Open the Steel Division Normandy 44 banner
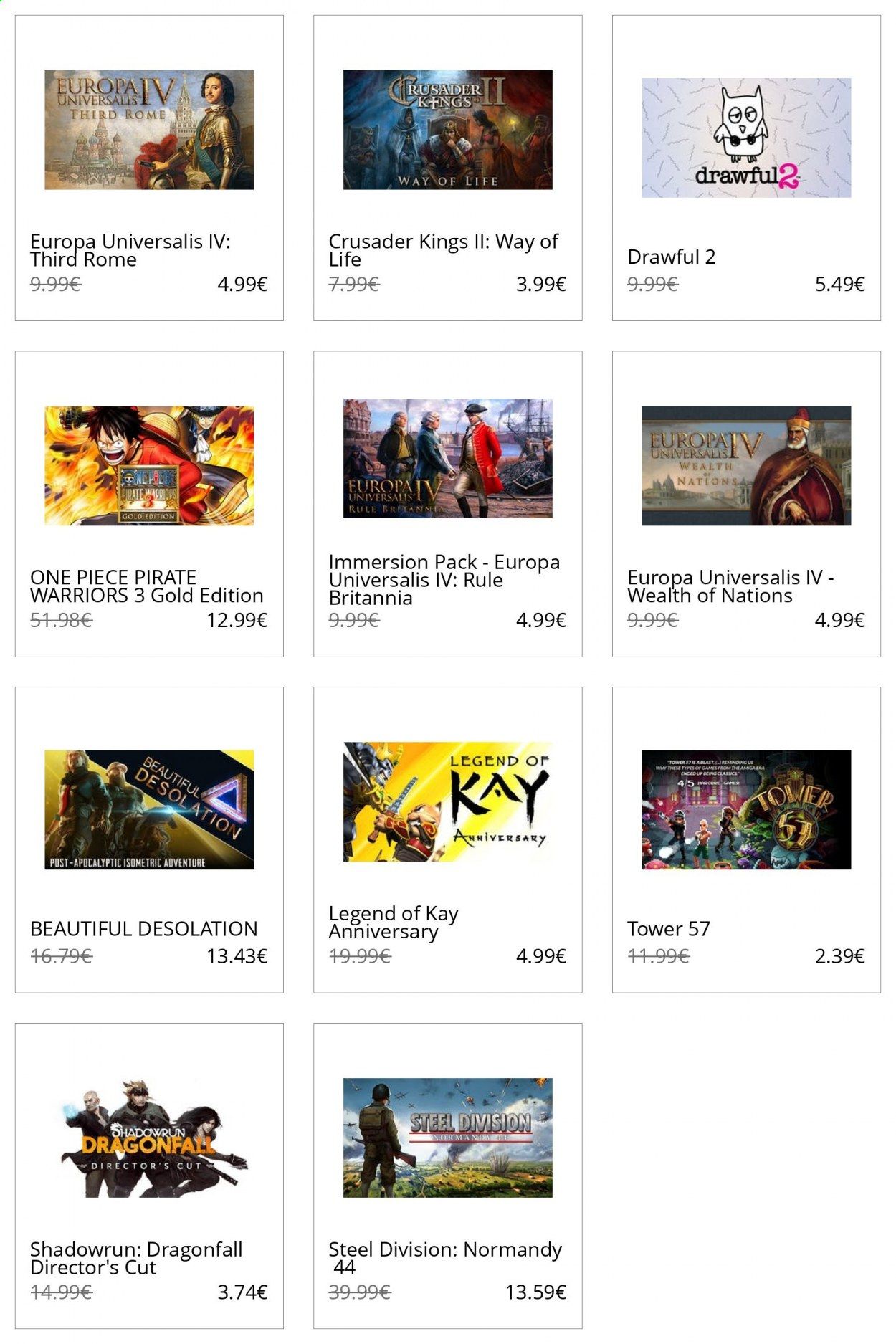 pos(448,1138)
